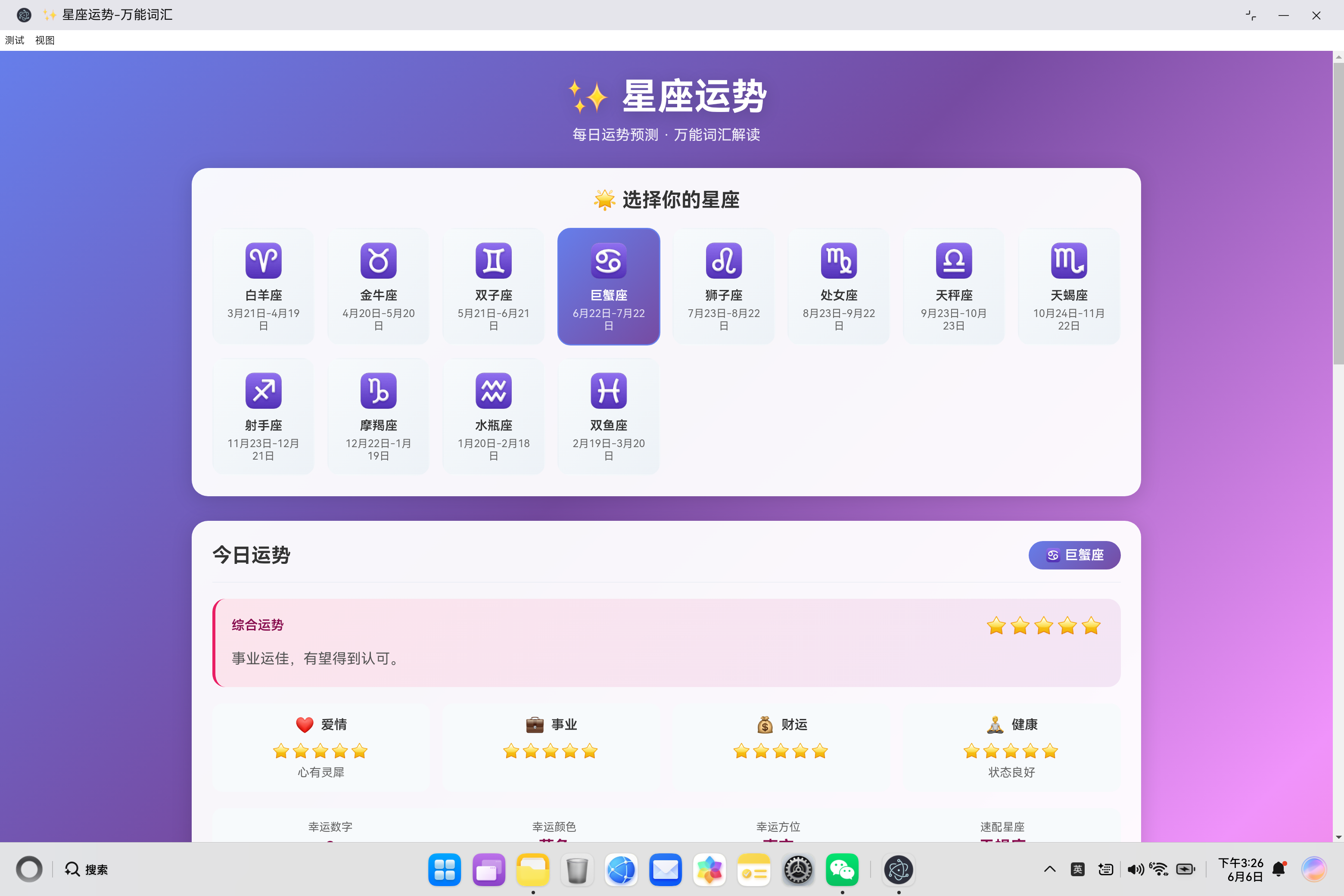The image size is (1344, 896).
Task: Click the 速配星座 label
Action: (1002, 827)
